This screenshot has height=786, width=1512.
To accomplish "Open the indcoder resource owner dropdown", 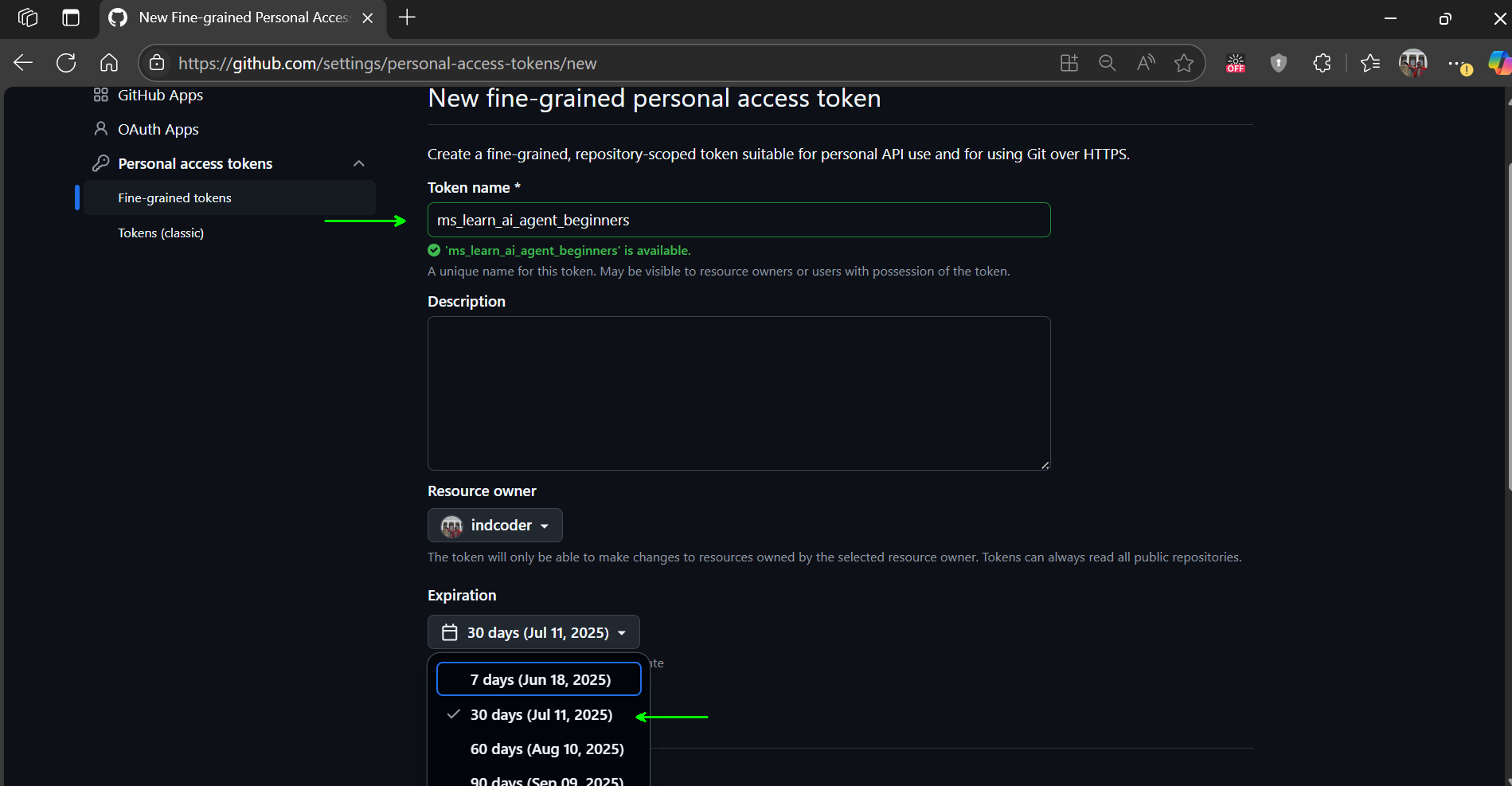I will [494, 525].
